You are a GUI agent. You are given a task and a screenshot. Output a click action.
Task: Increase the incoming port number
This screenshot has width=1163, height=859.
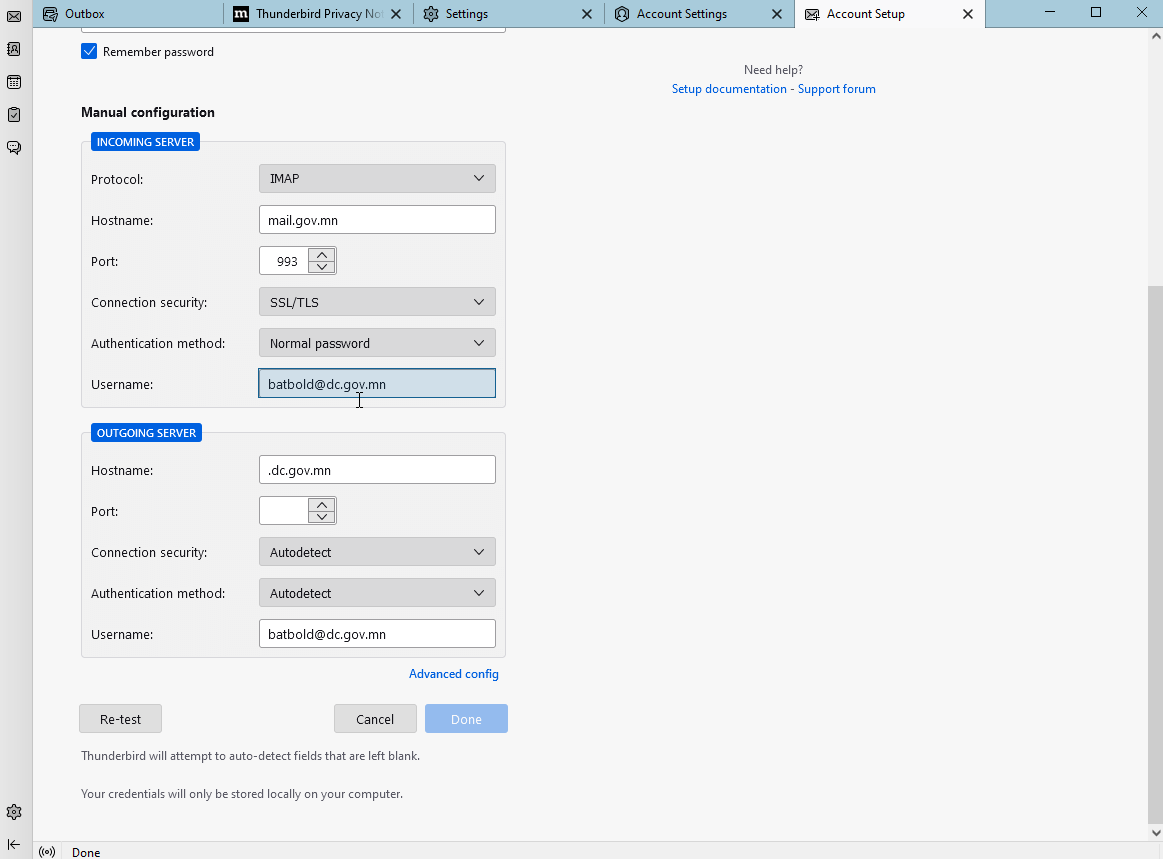pyautogui.click(x=322, y=255)
